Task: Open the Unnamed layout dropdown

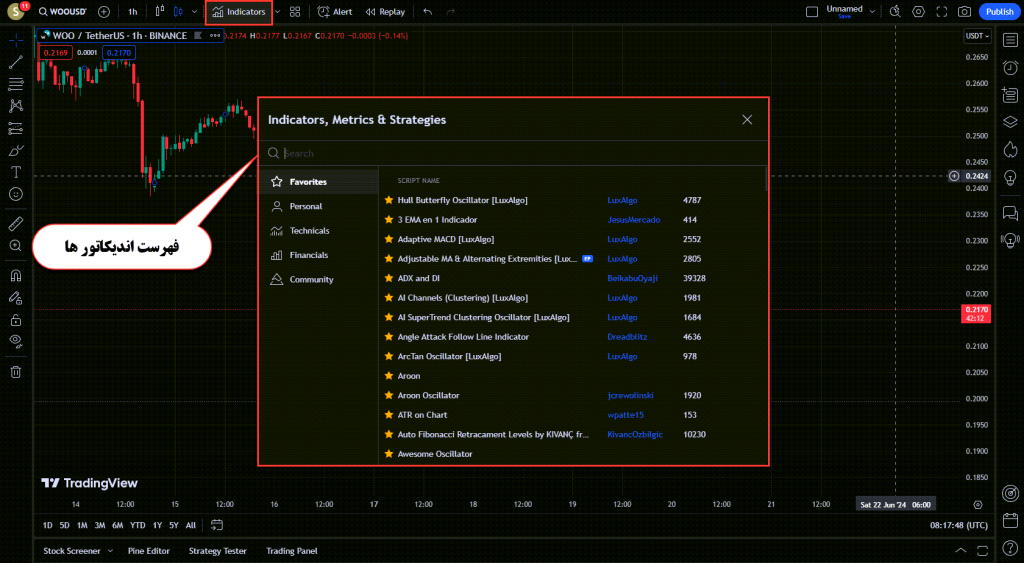Action: (850, 11)
